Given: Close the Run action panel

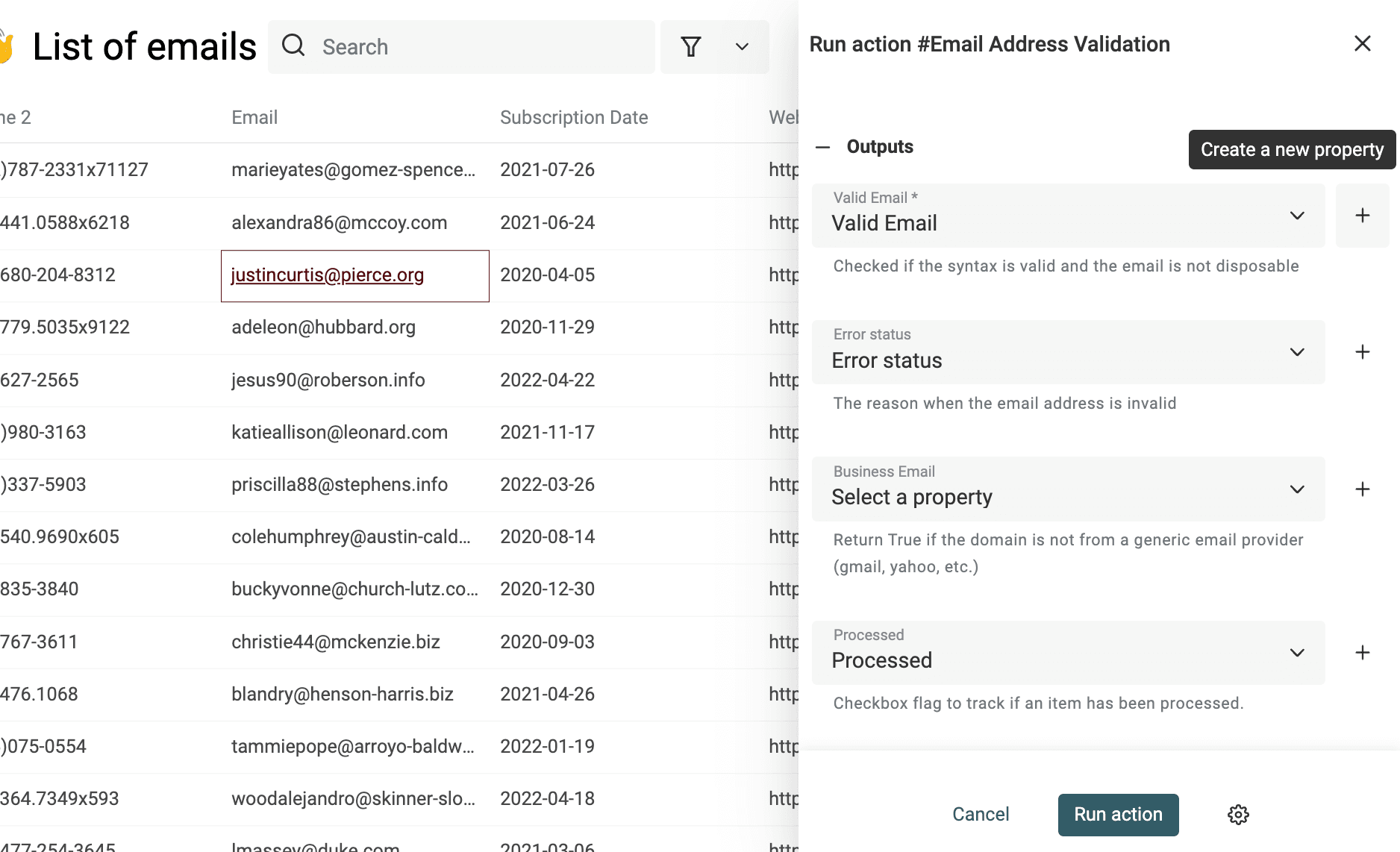Looking at the screenshot, I should (1362, 44).
